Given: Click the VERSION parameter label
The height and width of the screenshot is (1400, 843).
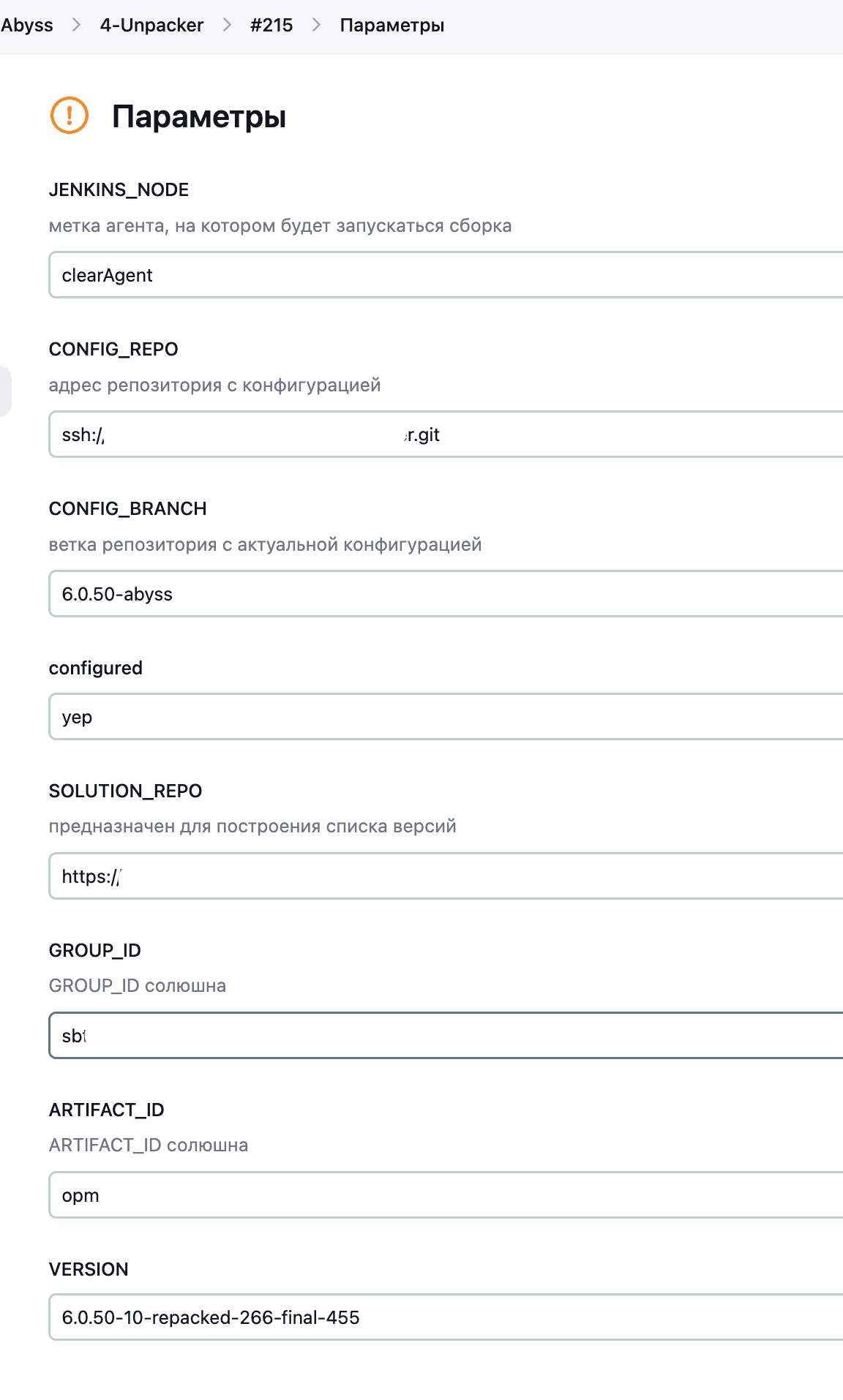Looking at the screenshot, I should point(89,1269).
